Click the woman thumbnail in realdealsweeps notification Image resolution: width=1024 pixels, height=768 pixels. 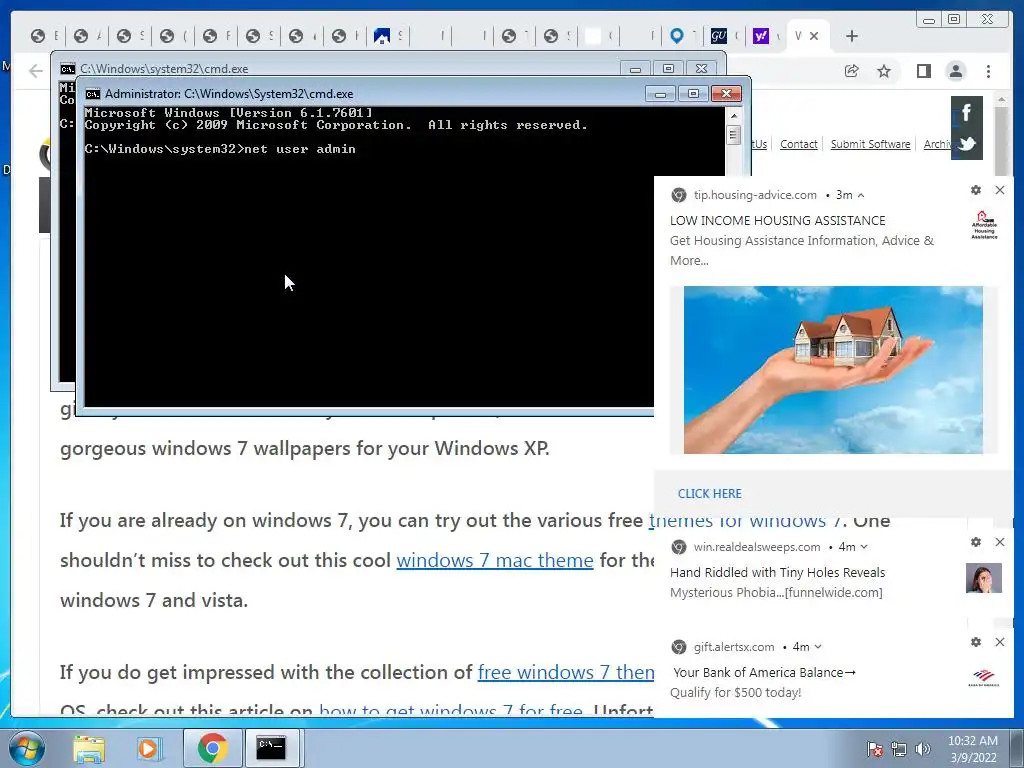point(984,578)
